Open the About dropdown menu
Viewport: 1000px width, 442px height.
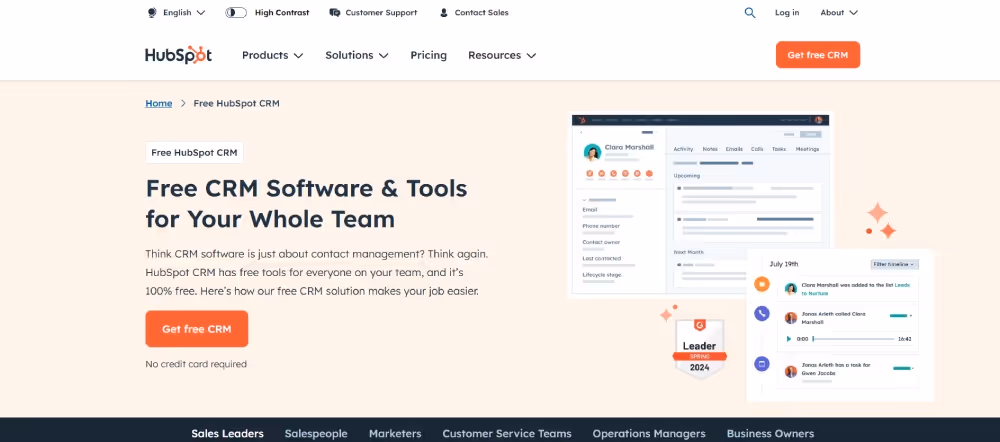coord(839,12)
